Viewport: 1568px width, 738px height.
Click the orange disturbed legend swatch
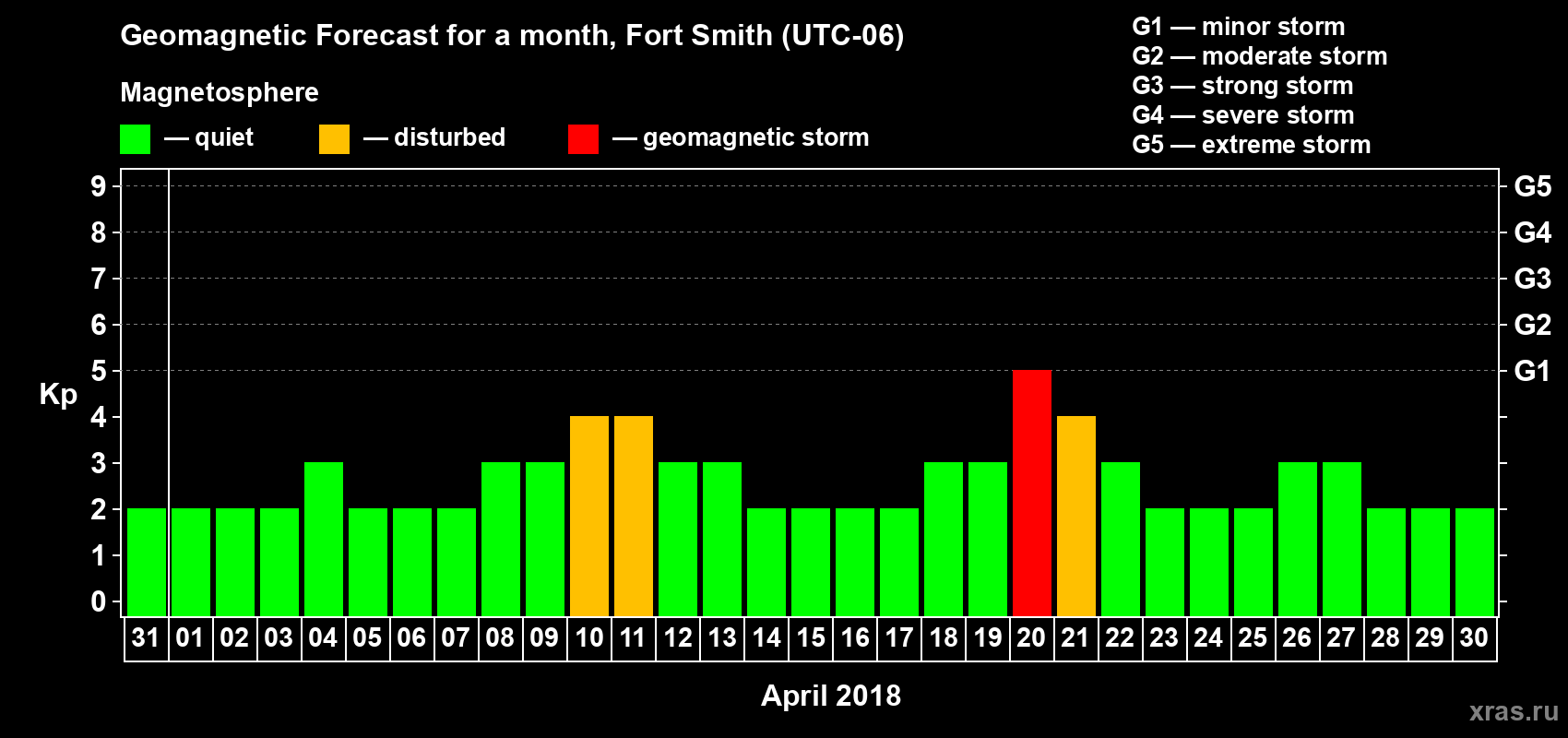click(x=334, y=139)
